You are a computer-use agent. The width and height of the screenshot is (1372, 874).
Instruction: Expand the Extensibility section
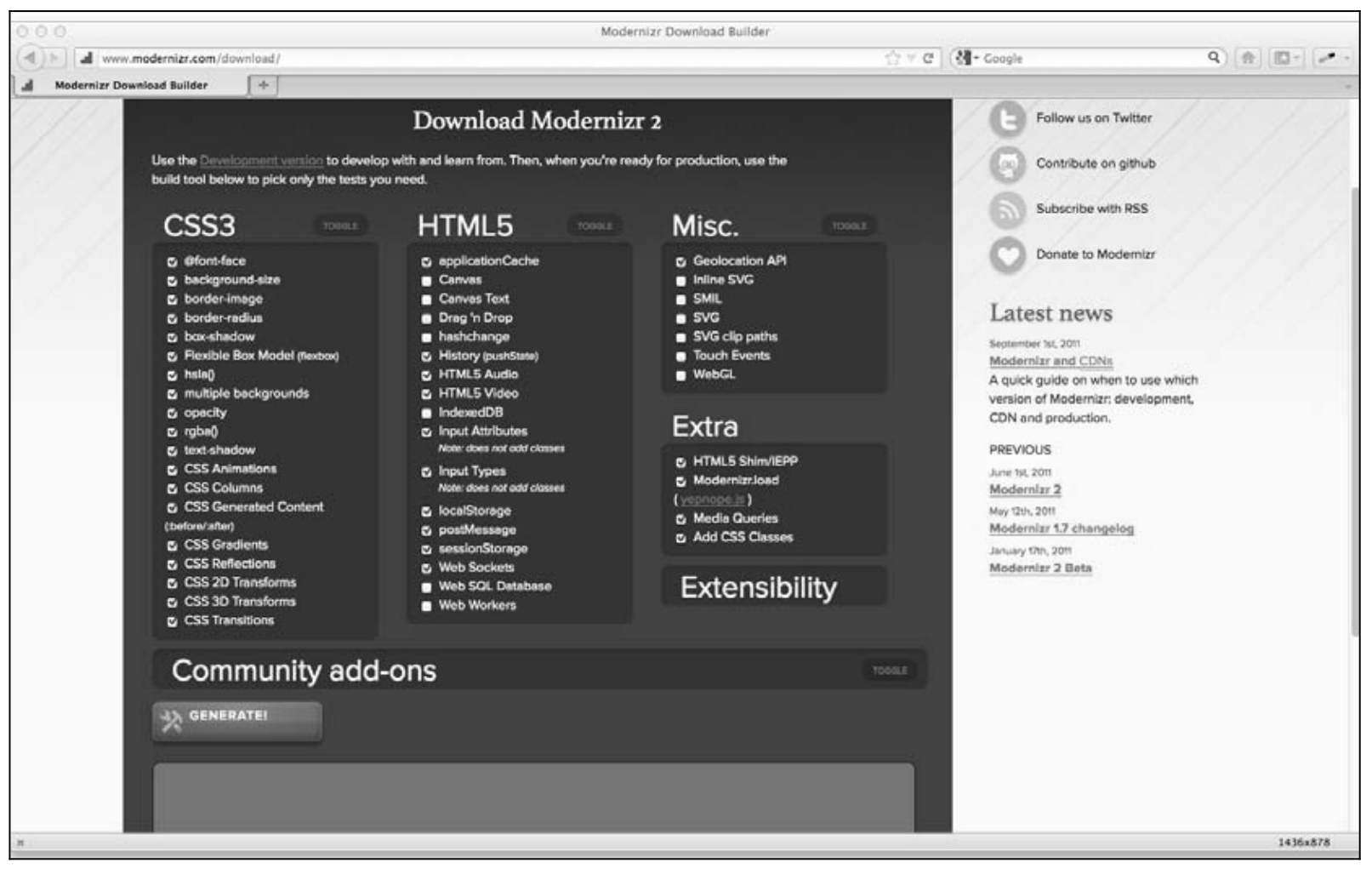pyautogui.click(x=758, y=588)
